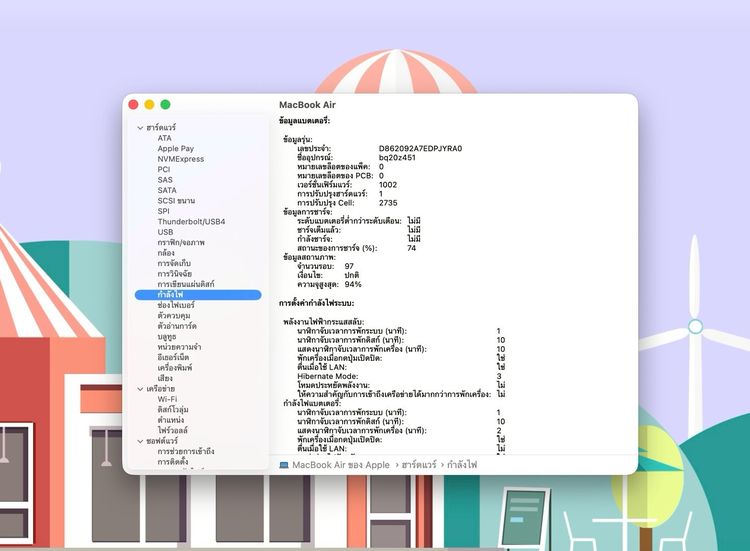Select บลูทูธ in the sidebar
This screenshot has width=750, height=551.
(167, 336)
